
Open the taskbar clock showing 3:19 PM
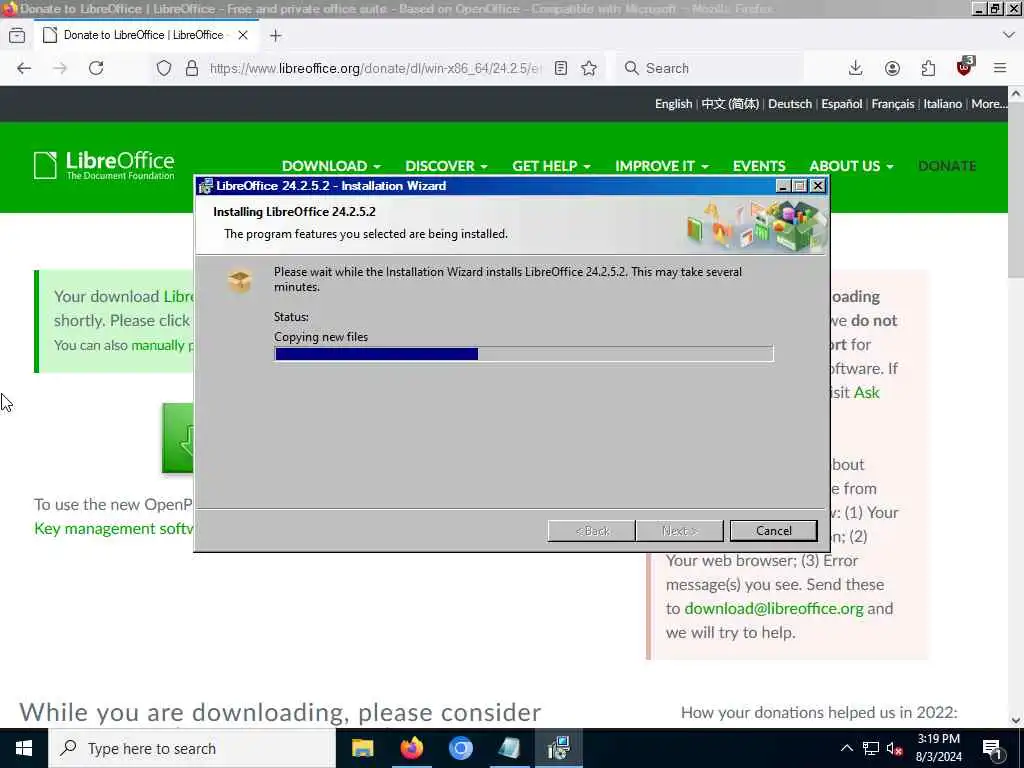938,748
